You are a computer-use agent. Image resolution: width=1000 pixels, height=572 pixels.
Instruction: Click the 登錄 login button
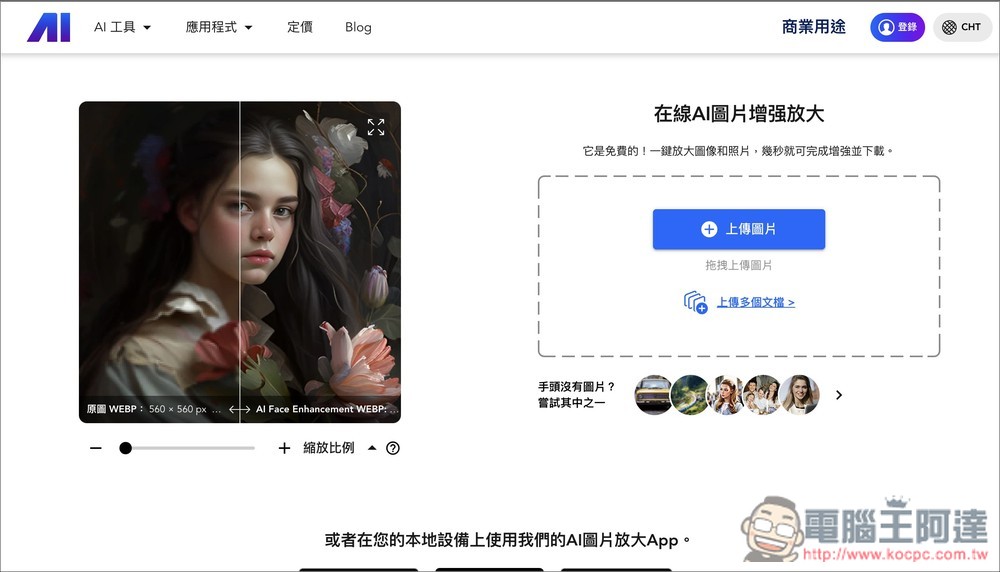pos(897,27)
